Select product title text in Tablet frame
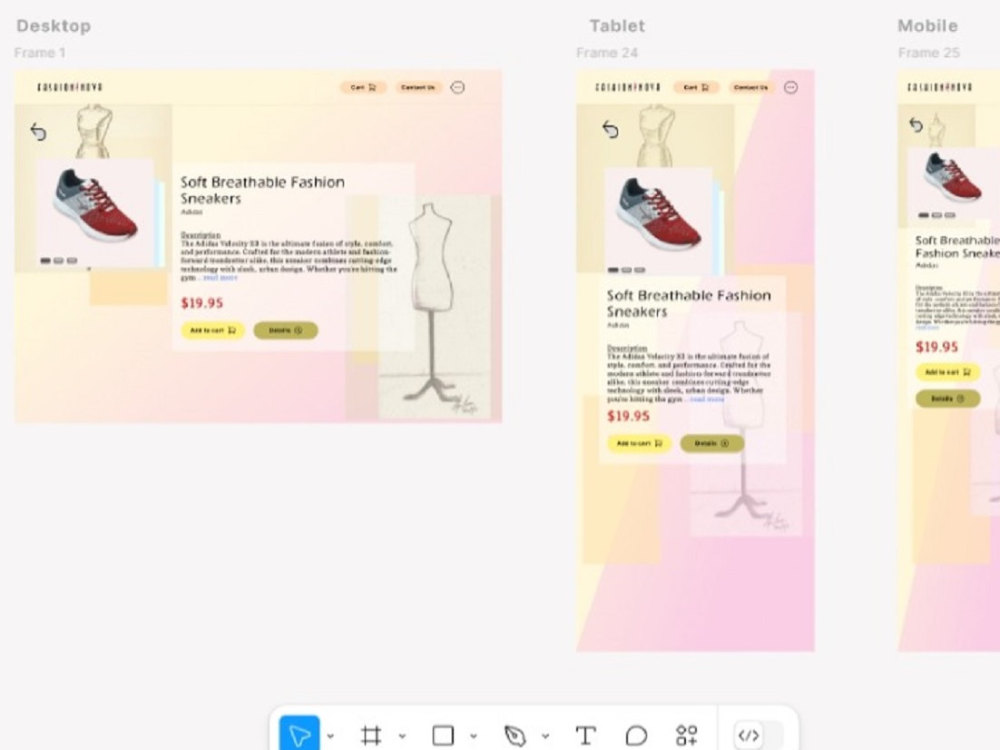Viewport: 1000px width, 750px height. [689, 304]
